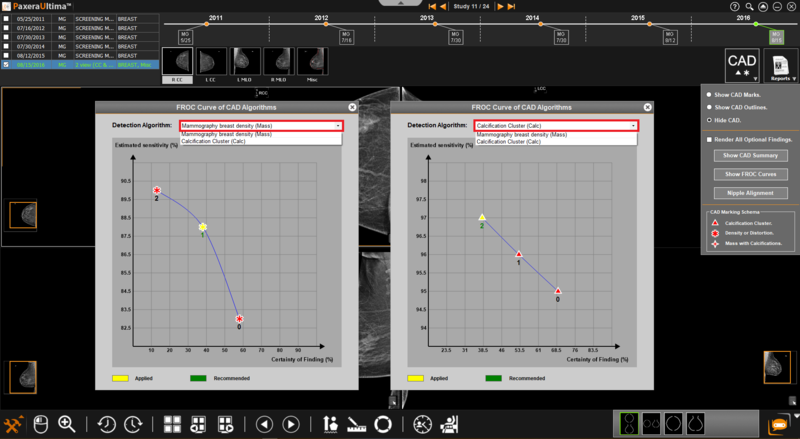Choose Calcification Cluster (Calc) in left dropdown list

click(213, 142)
